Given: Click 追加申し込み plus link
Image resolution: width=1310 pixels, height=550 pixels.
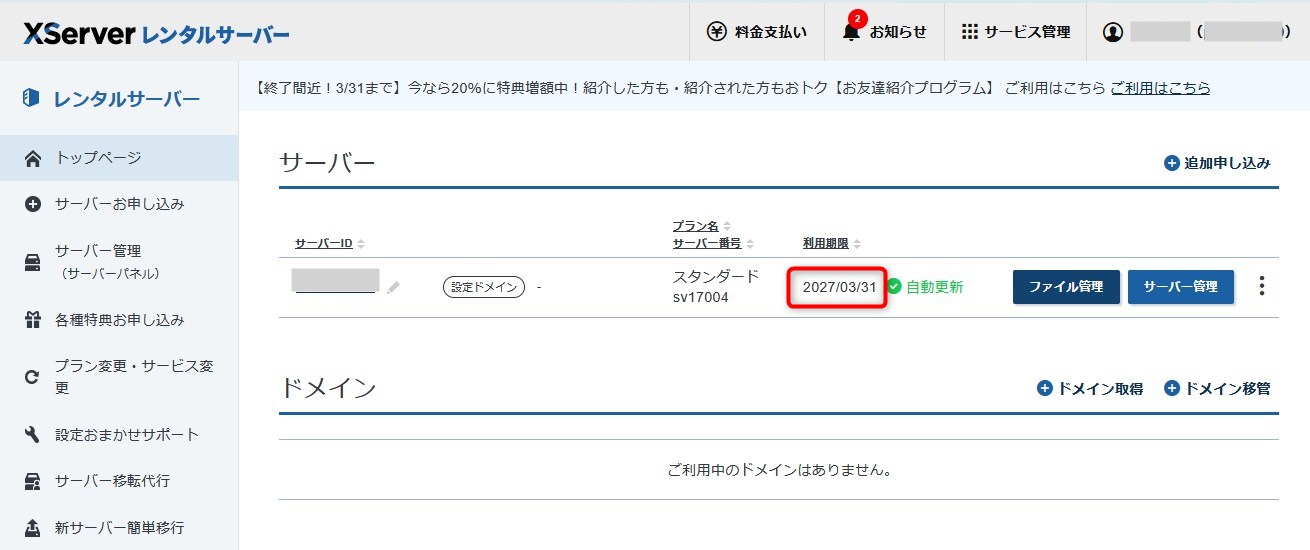Looking at the screenshot, I should pyautogui.click(x=1217, y=163).
